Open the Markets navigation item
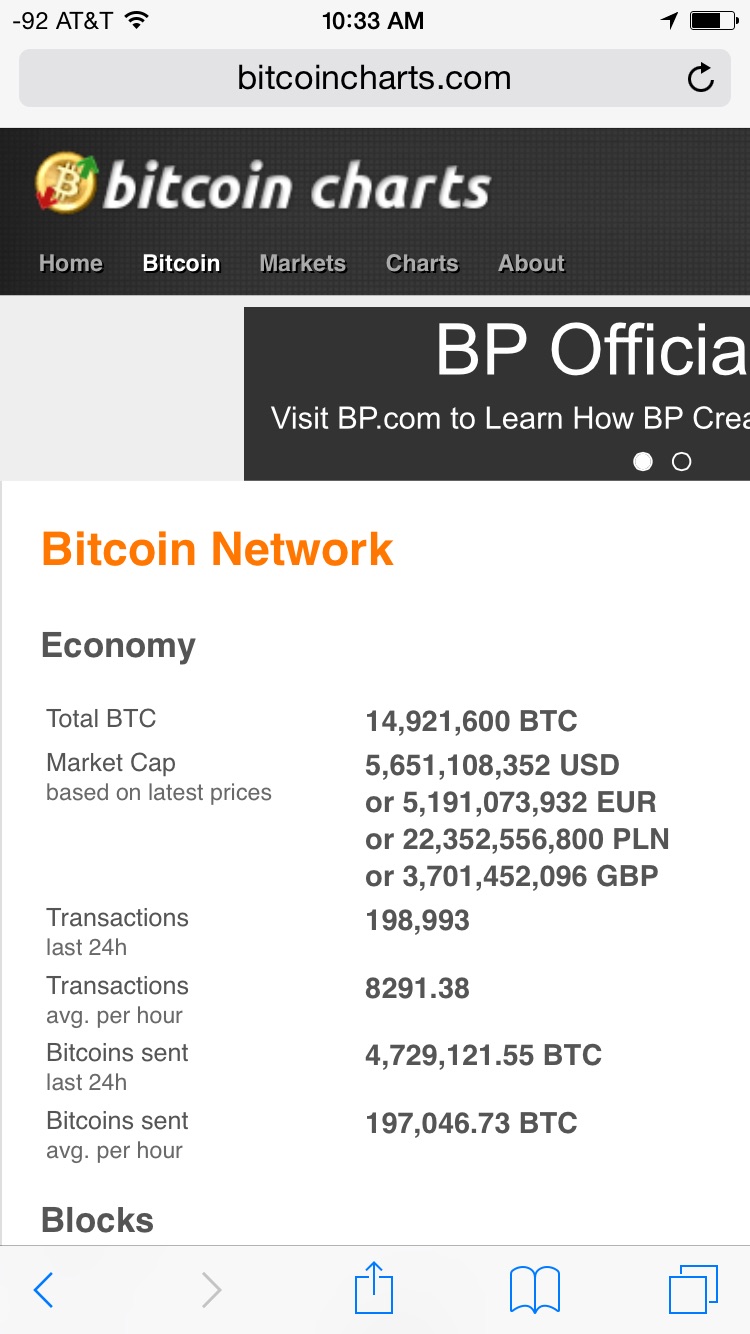Viewport: 750px width, 1334px height. tap(303, 263)
